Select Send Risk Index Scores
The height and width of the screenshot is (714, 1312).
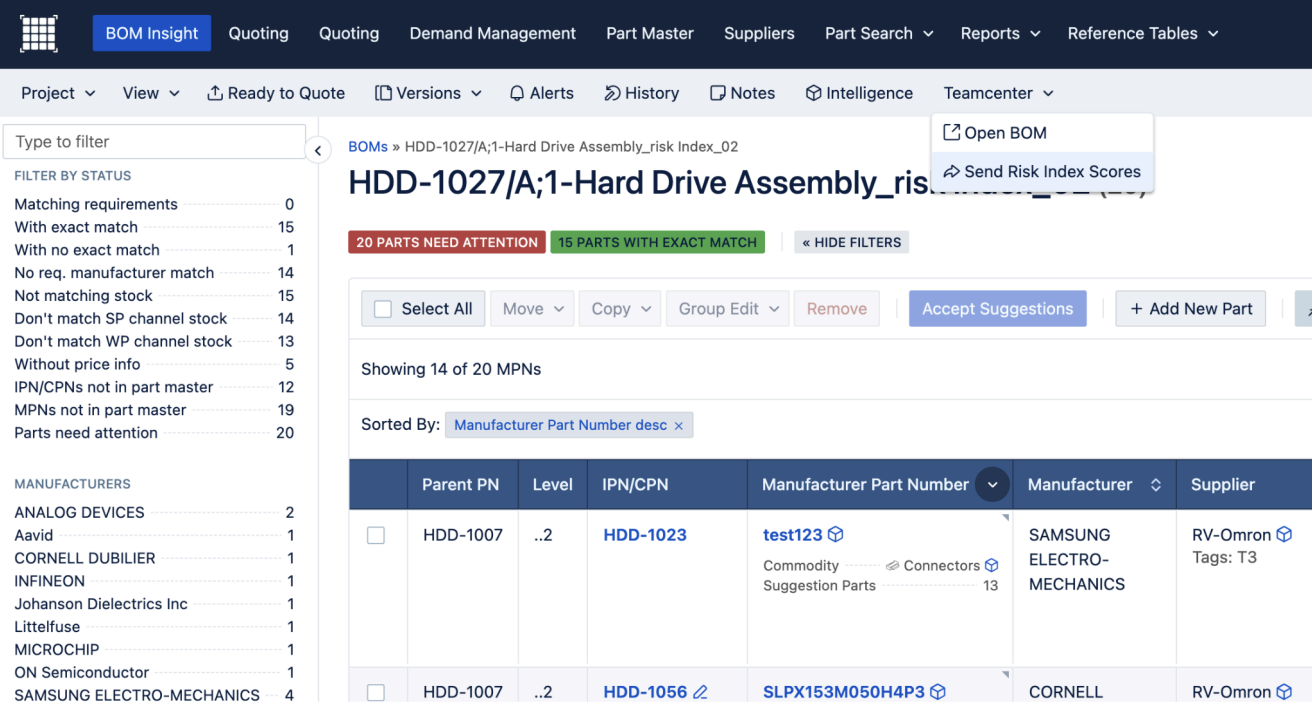click(x=1042, y=172)
